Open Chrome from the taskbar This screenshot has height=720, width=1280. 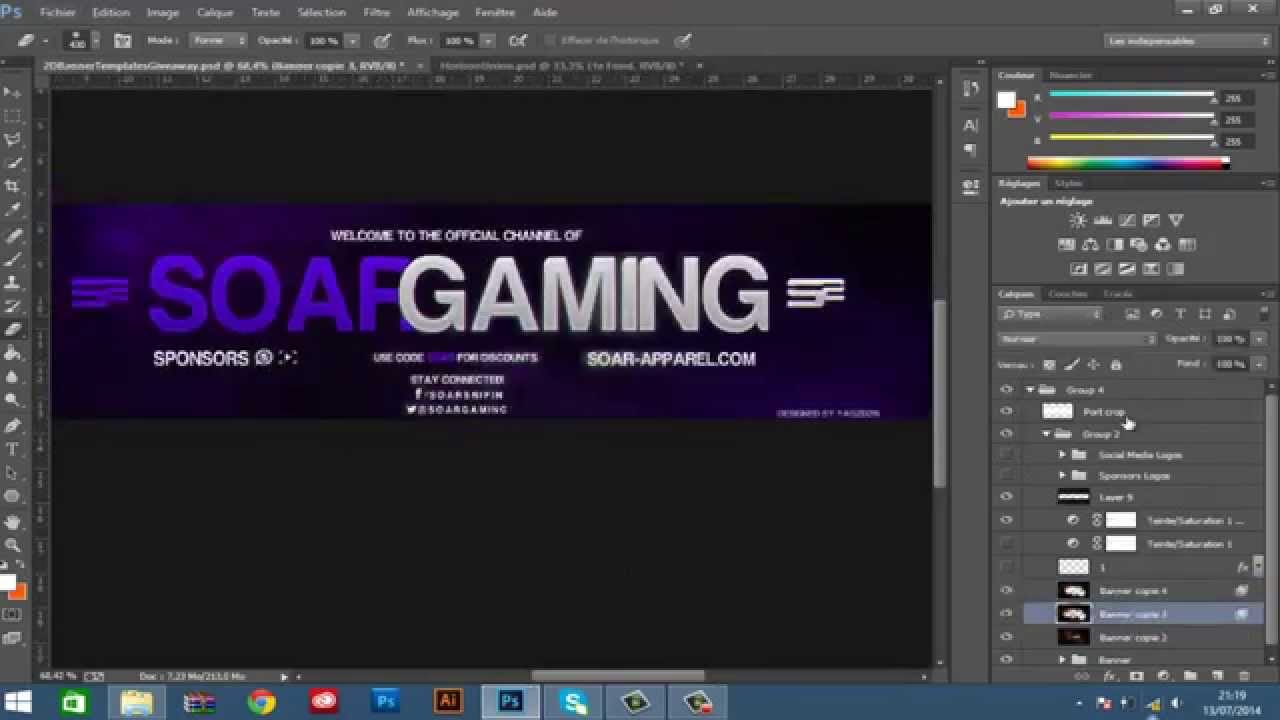tap(262, 702)
